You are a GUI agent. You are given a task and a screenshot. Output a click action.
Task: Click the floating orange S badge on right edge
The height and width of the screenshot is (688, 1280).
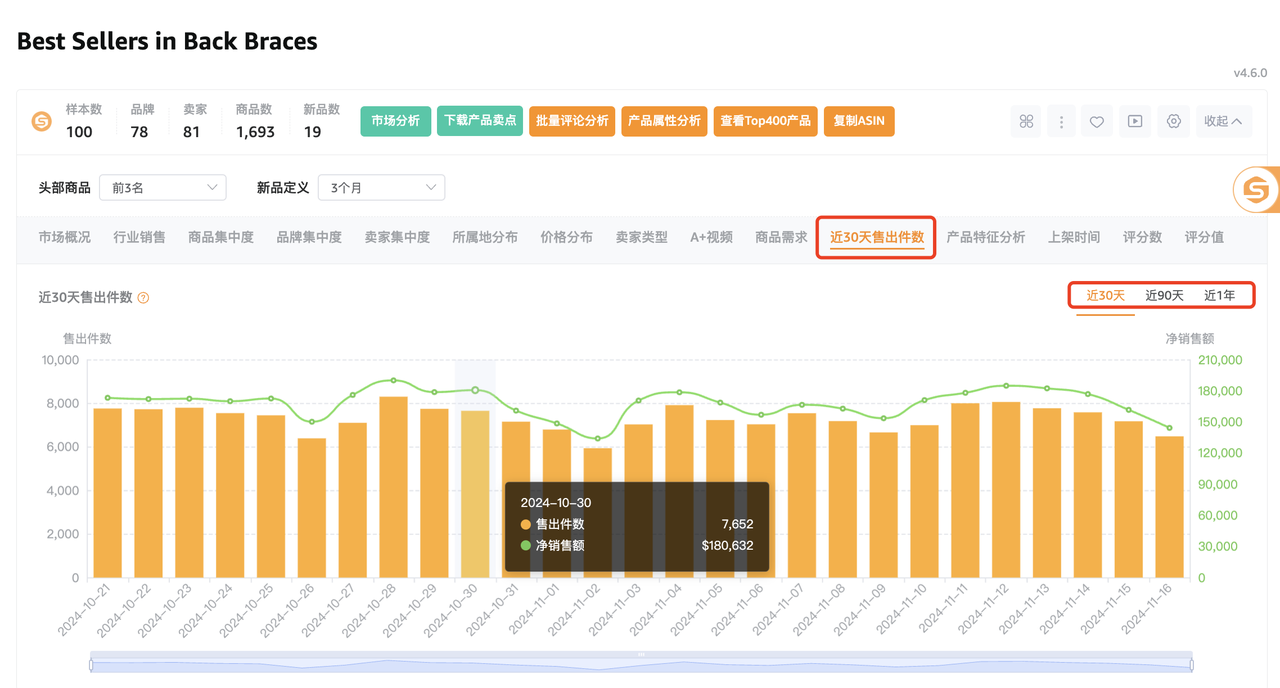click(x=1256, y=189)
